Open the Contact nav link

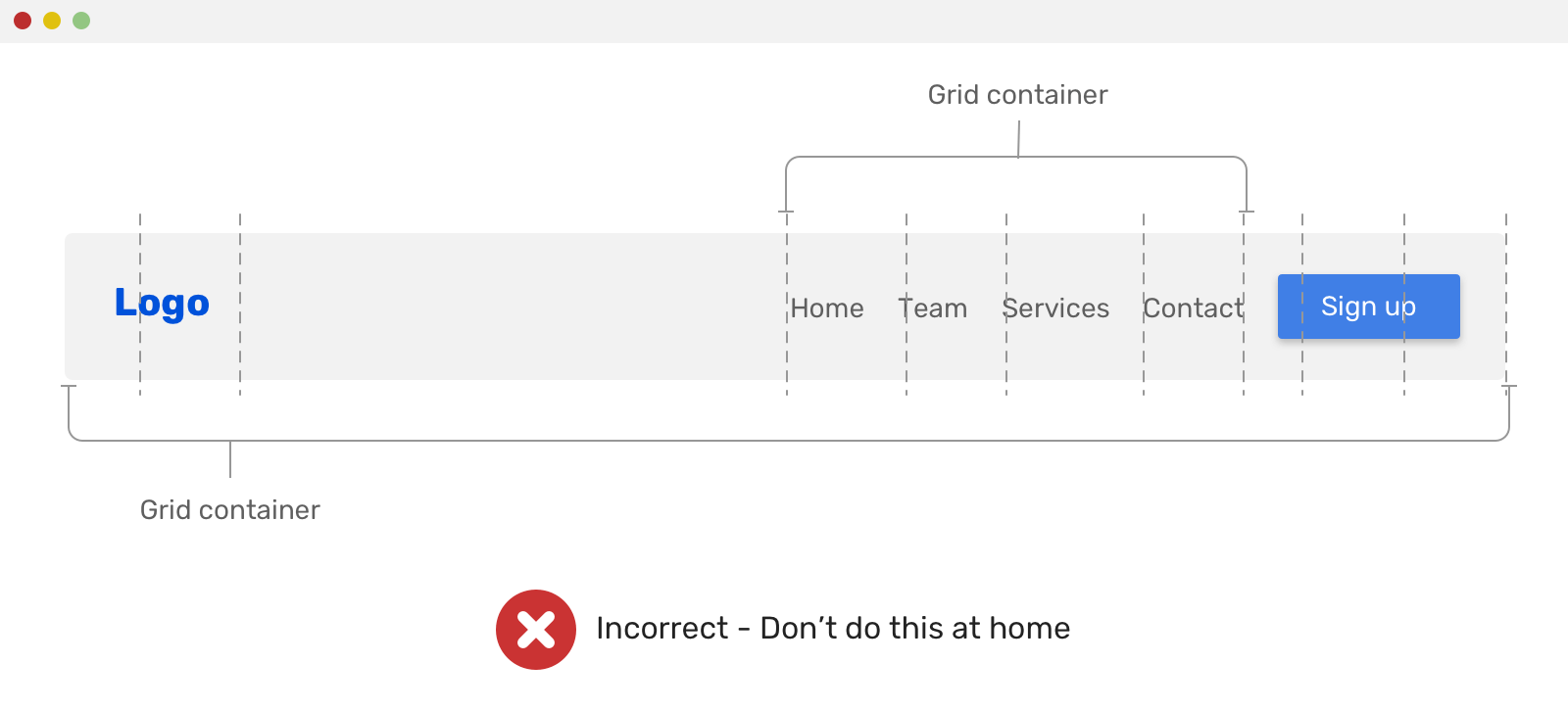pyautogui.click(x=1193, y=308)
